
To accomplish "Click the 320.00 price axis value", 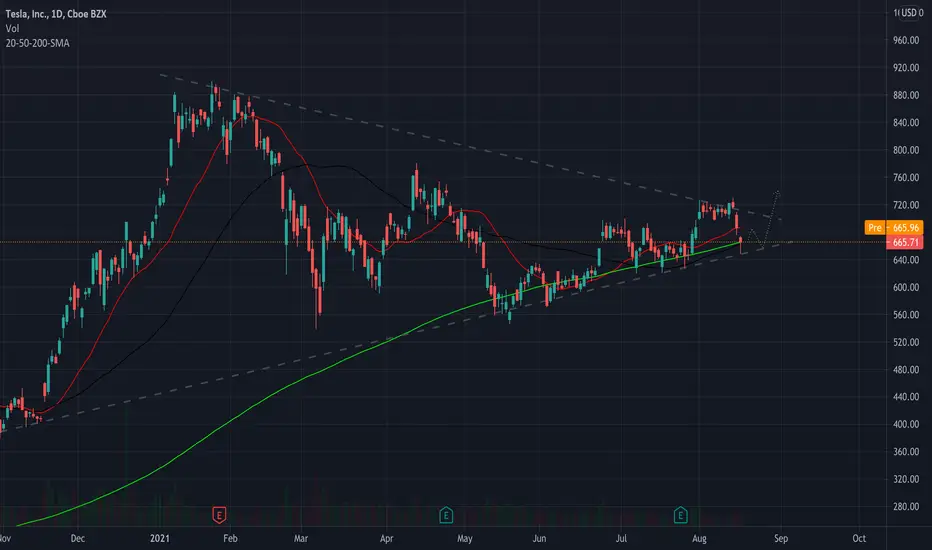I will (906, 479).
